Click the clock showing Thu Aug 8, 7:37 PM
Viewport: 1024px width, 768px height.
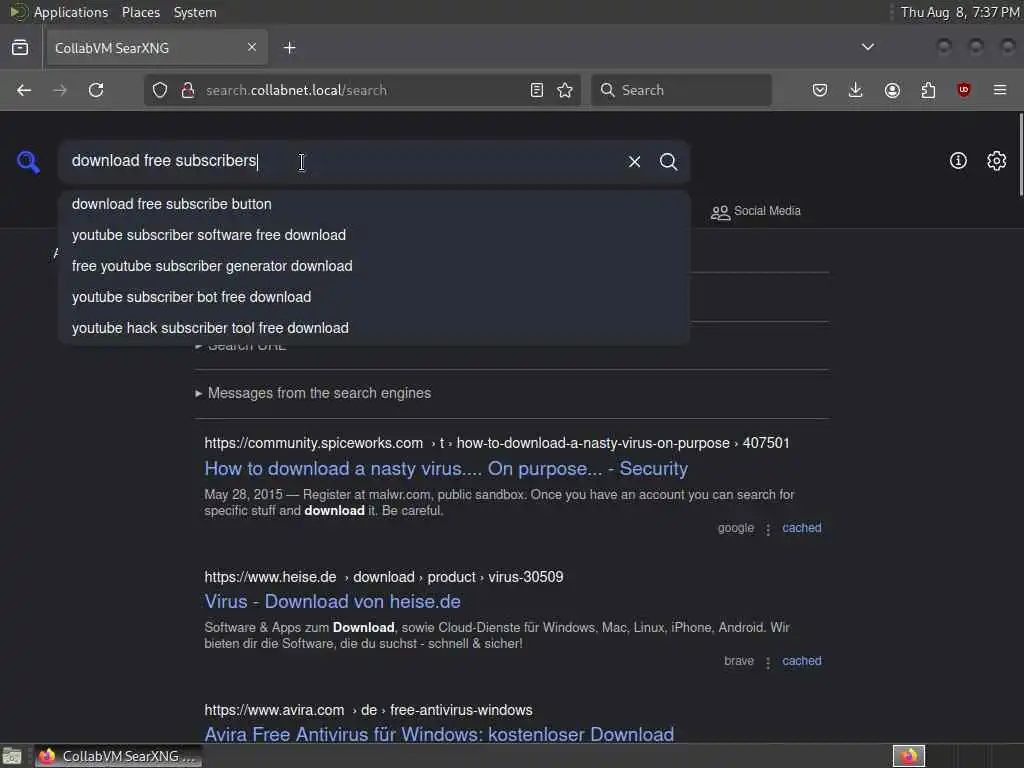960,12
